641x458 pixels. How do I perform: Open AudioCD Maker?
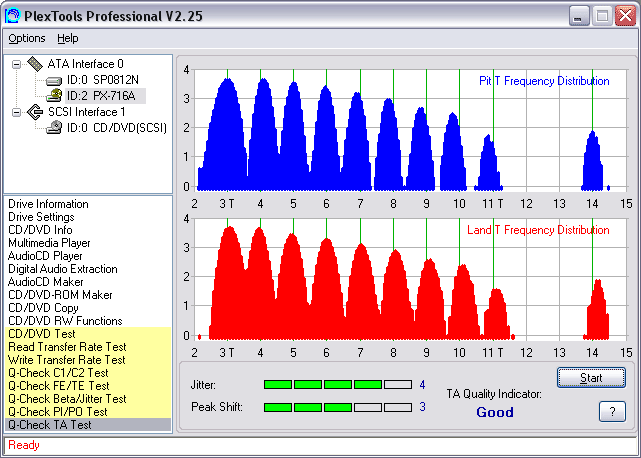click(x=45, y=282)
